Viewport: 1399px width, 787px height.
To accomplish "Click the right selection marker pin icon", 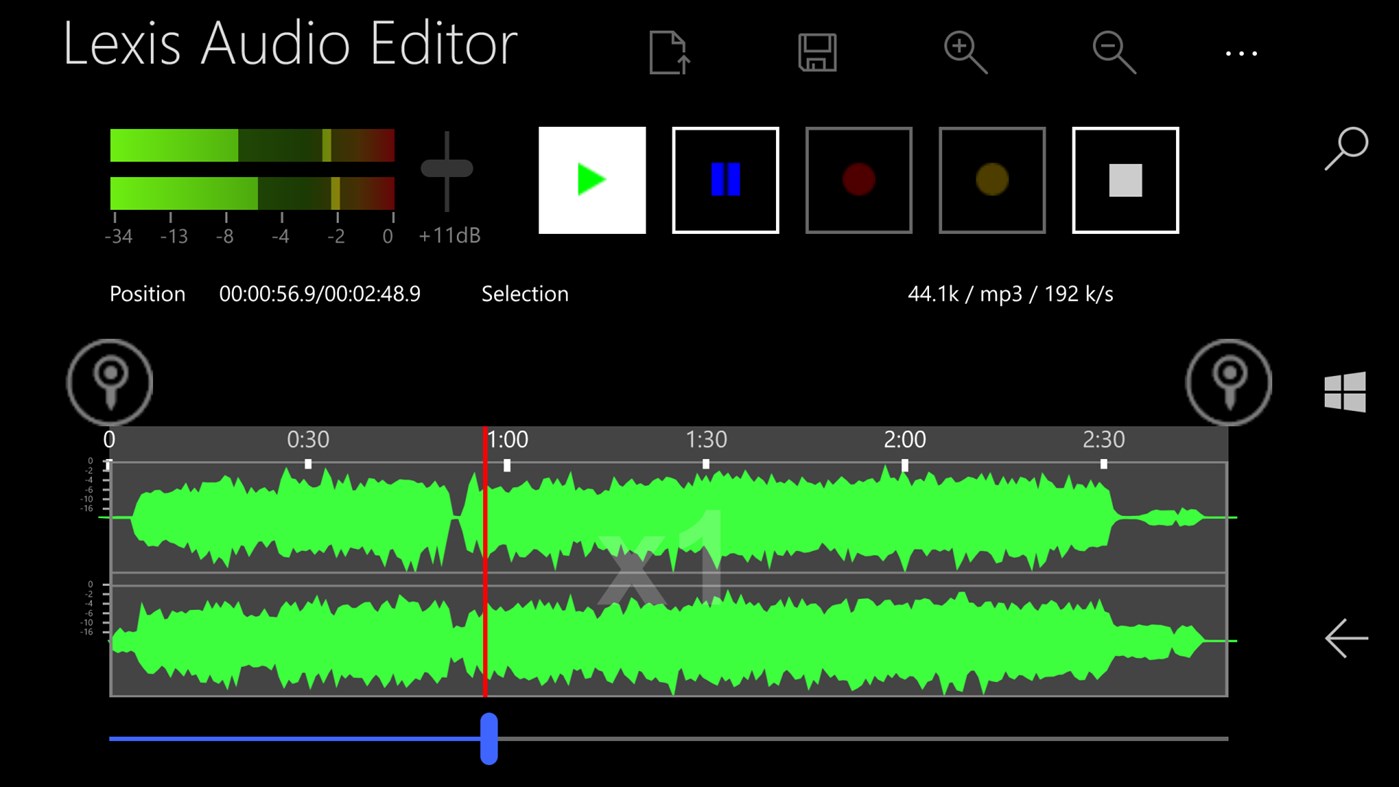I will tap(1228, 382).
